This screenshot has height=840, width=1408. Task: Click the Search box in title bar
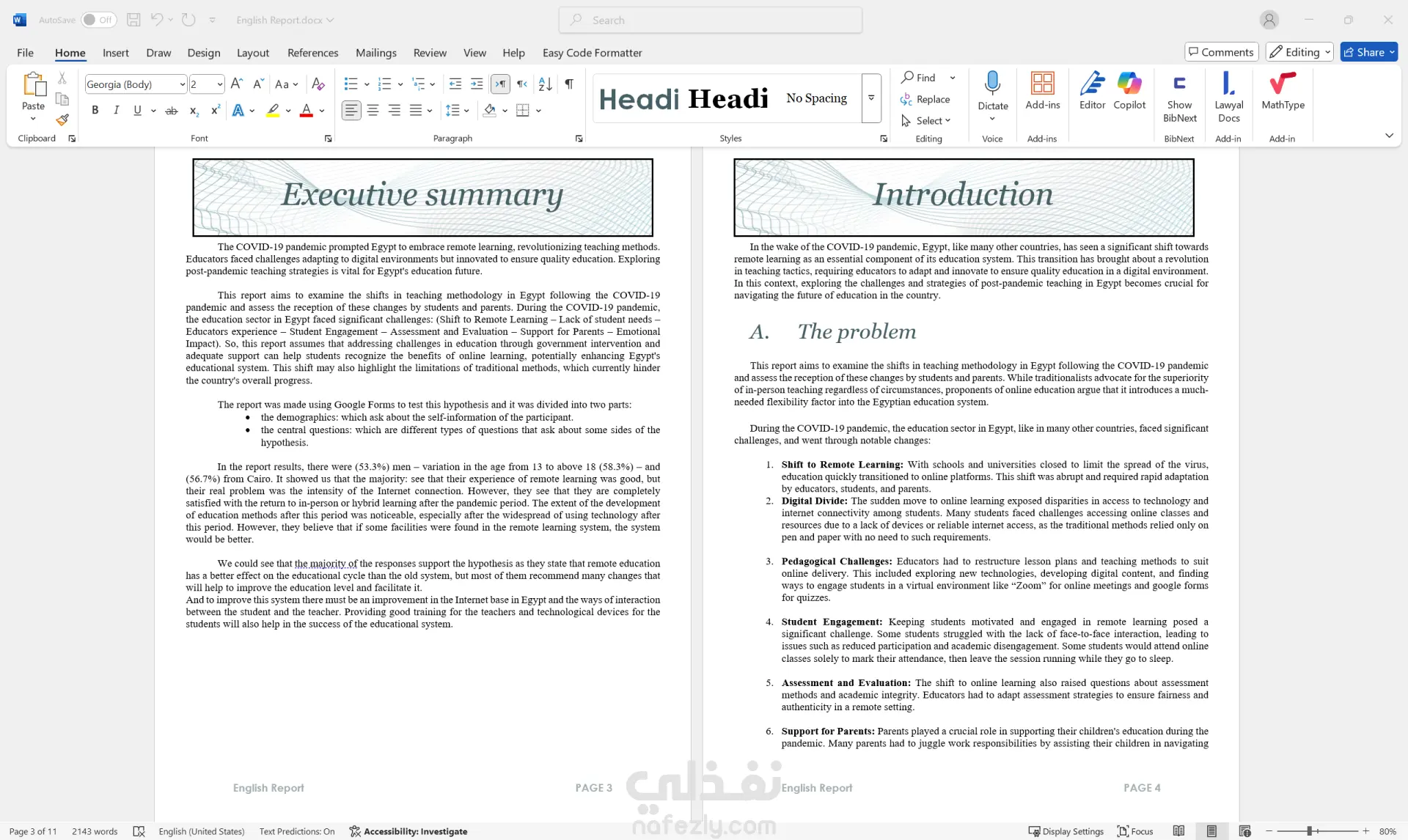pos(710,20)
